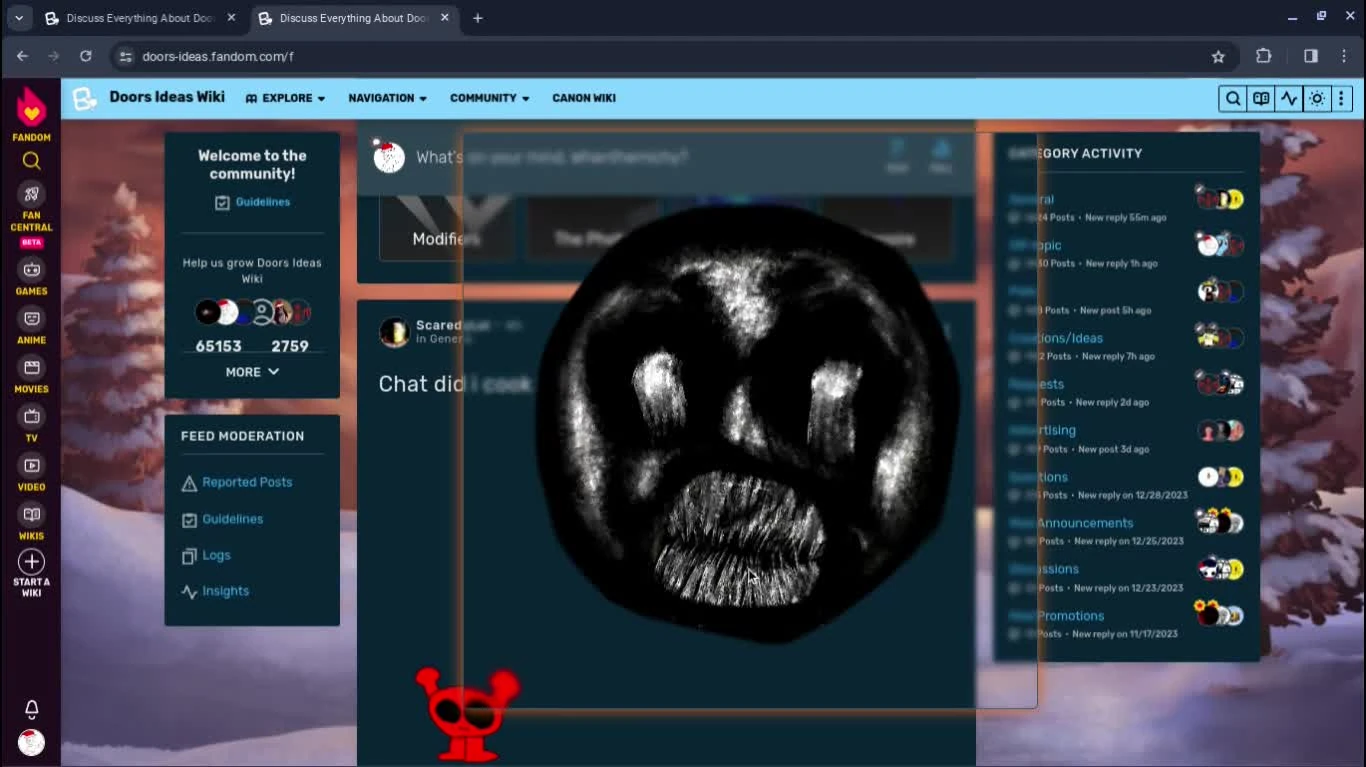This screenshot has width=1366, height=767.
Task: Open Fandom search in the left rail
Action: click(31, 160)
